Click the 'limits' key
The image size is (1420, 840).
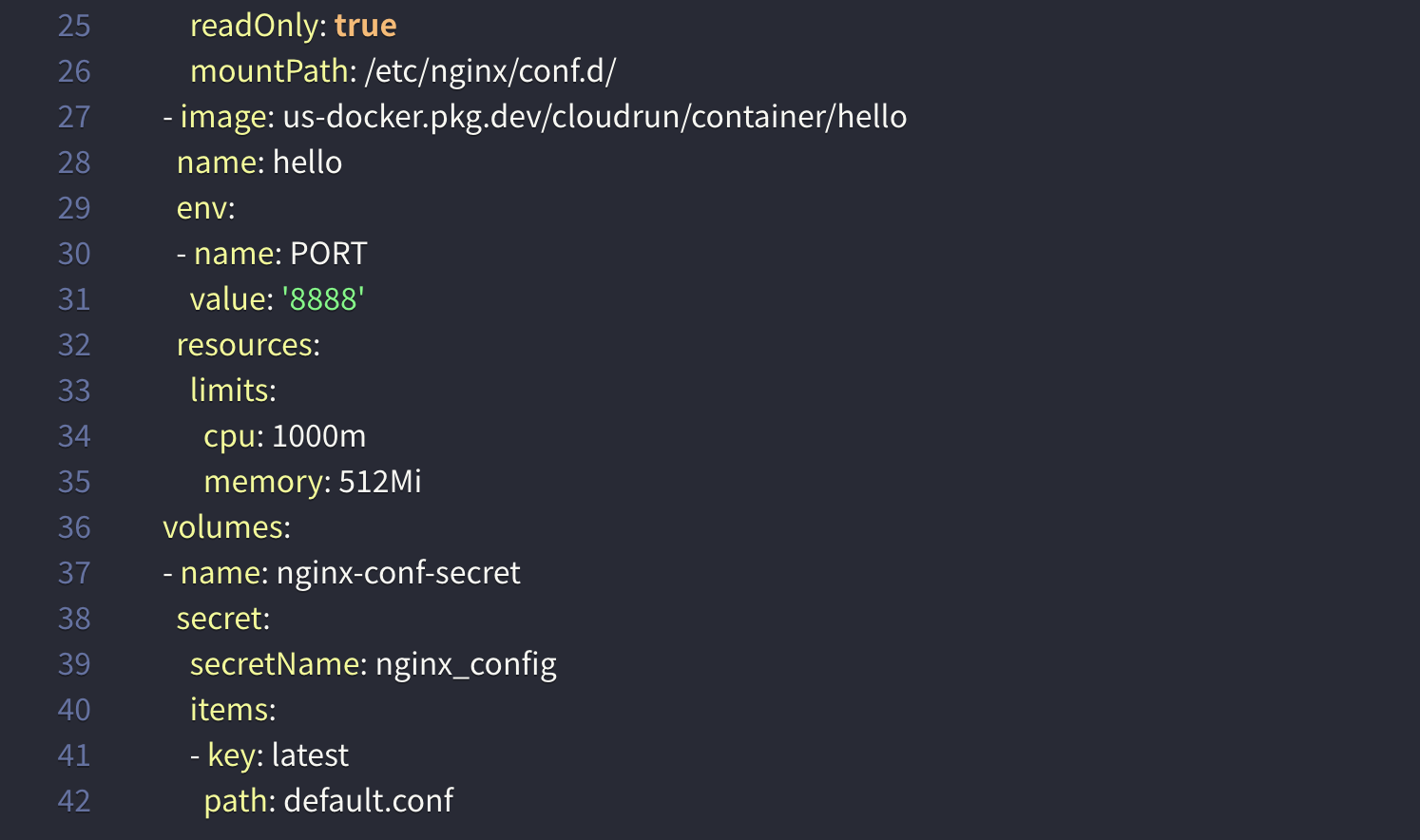(x=229, y=391)
